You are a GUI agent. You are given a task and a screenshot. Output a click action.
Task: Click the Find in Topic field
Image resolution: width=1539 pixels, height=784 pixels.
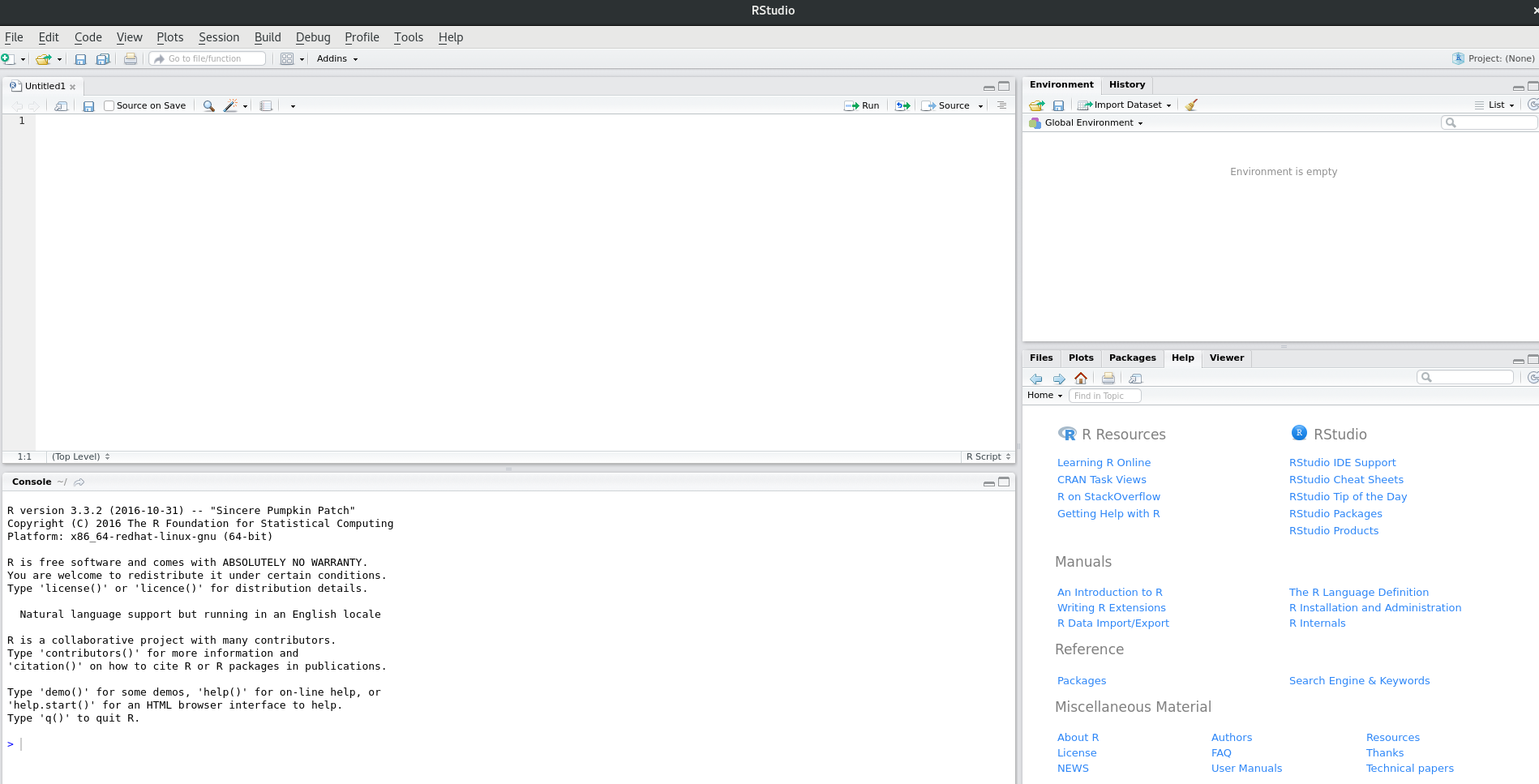coord(1105,396)
